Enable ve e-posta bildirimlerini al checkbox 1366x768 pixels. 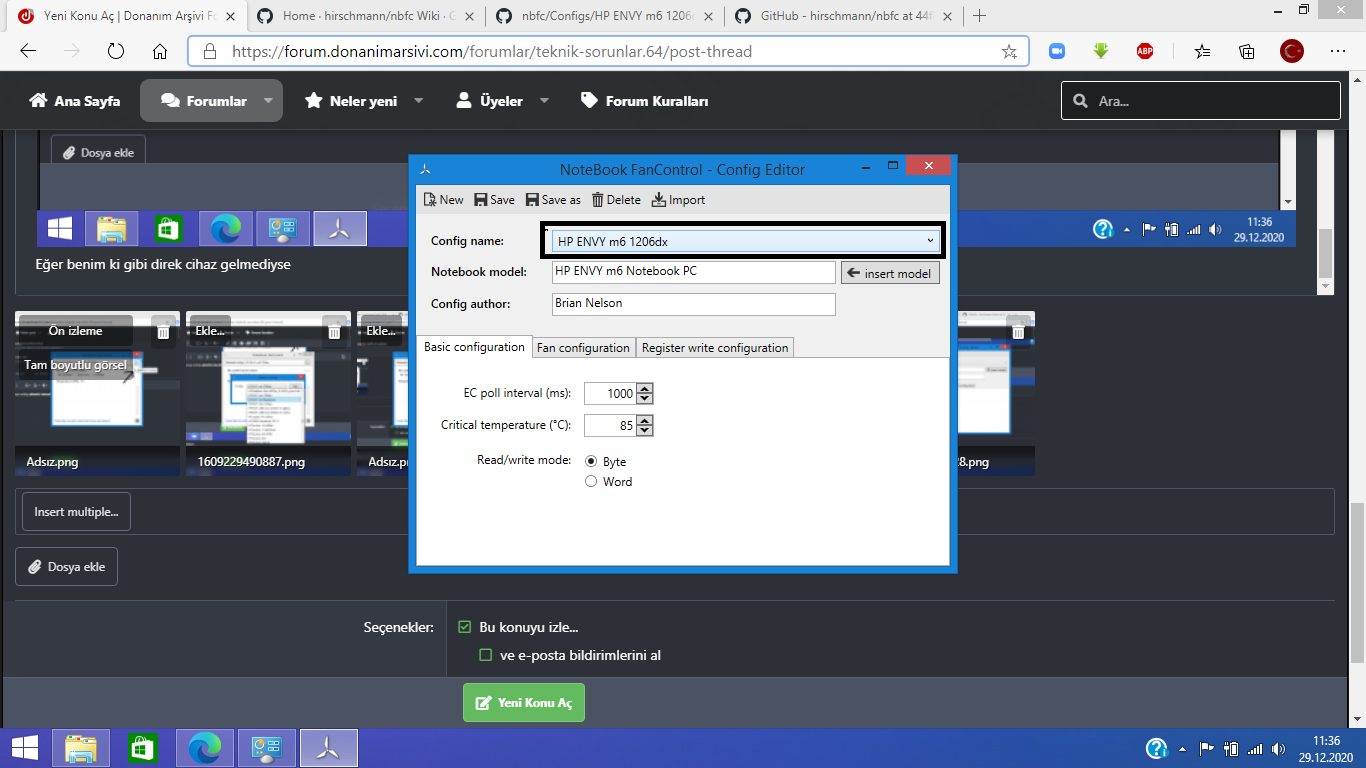click(486, 656)
